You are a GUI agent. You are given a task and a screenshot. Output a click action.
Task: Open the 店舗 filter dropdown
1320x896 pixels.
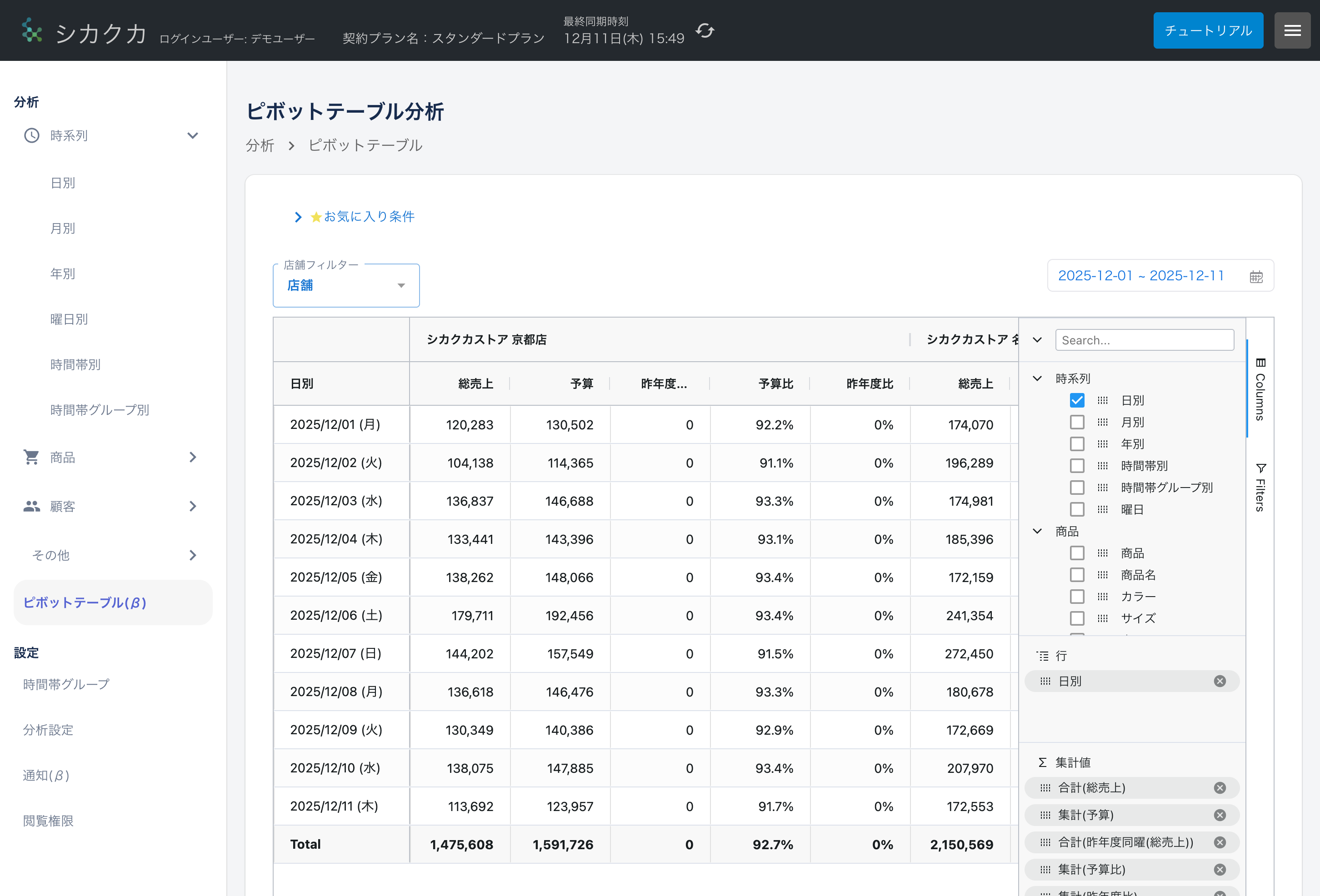click(x=345, y=286)
